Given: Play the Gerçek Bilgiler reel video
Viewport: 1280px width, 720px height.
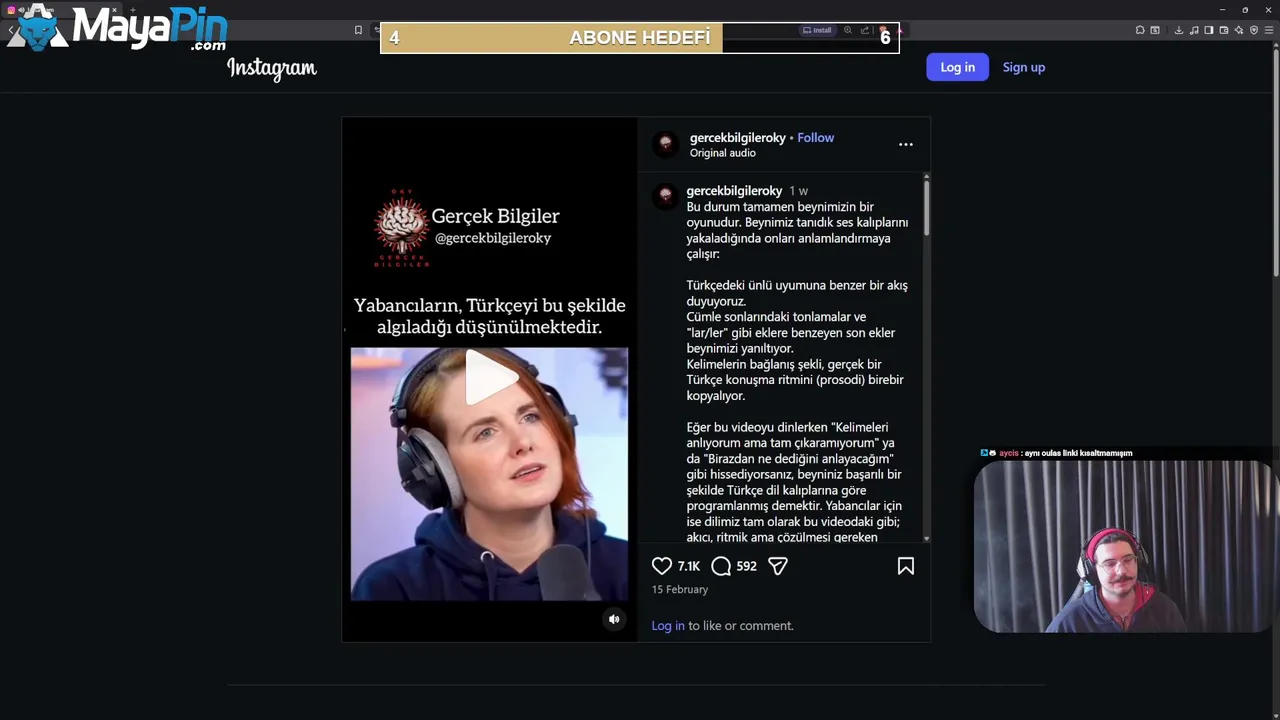Looking at the screenshot, I should (x=490, y=379).
